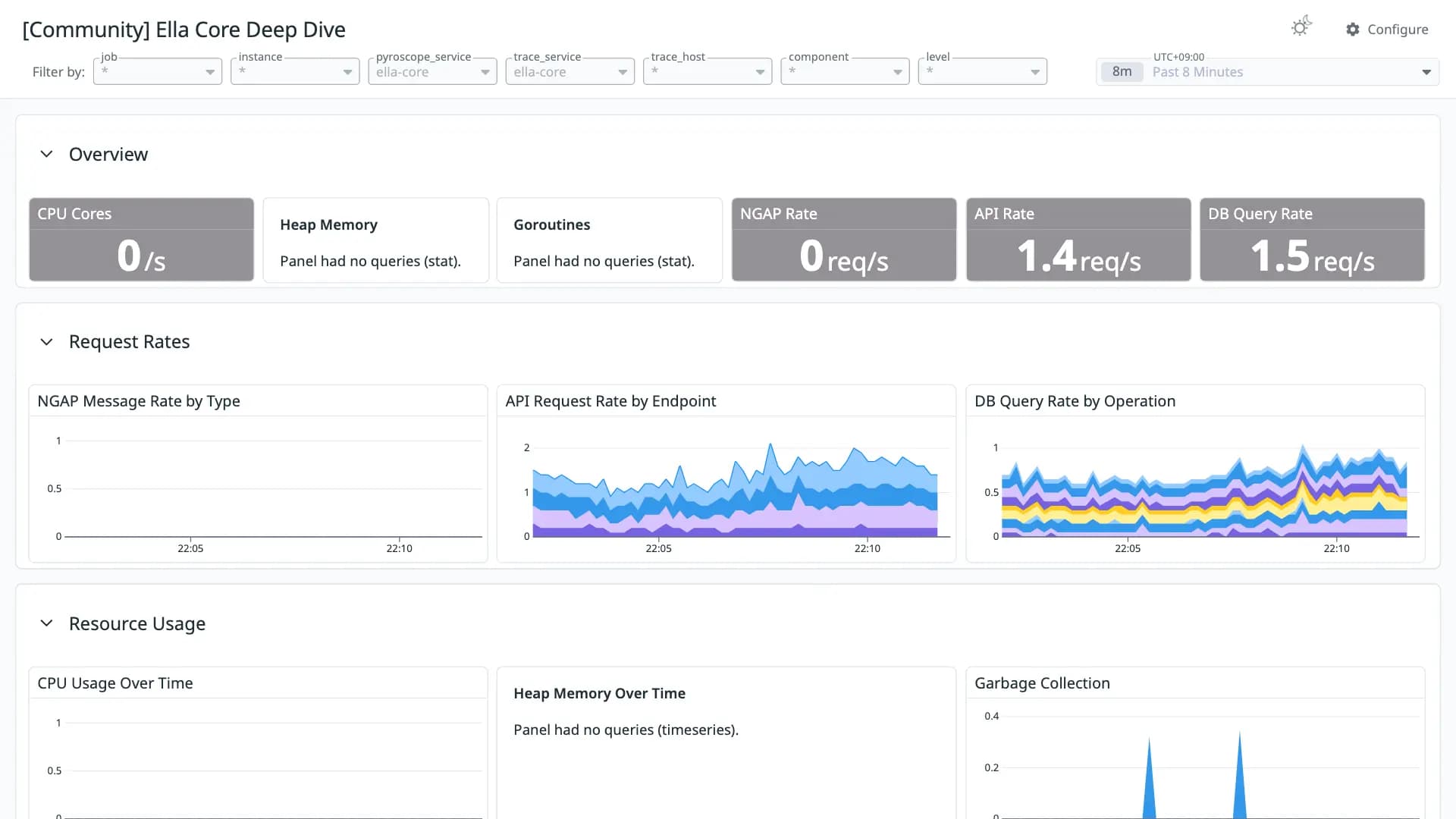1456x819 pixels.
Task: Click the Heap Memory panel title
Action: coord(328,225)
